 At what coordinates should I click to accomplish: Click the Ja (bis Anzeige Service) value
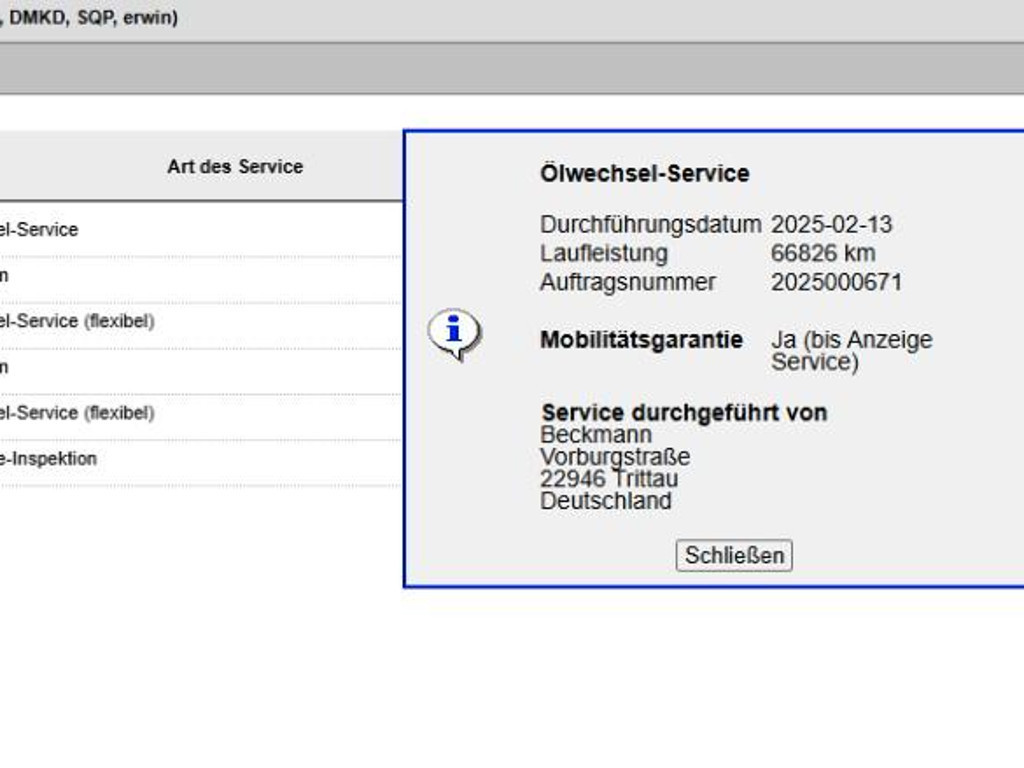850,350
